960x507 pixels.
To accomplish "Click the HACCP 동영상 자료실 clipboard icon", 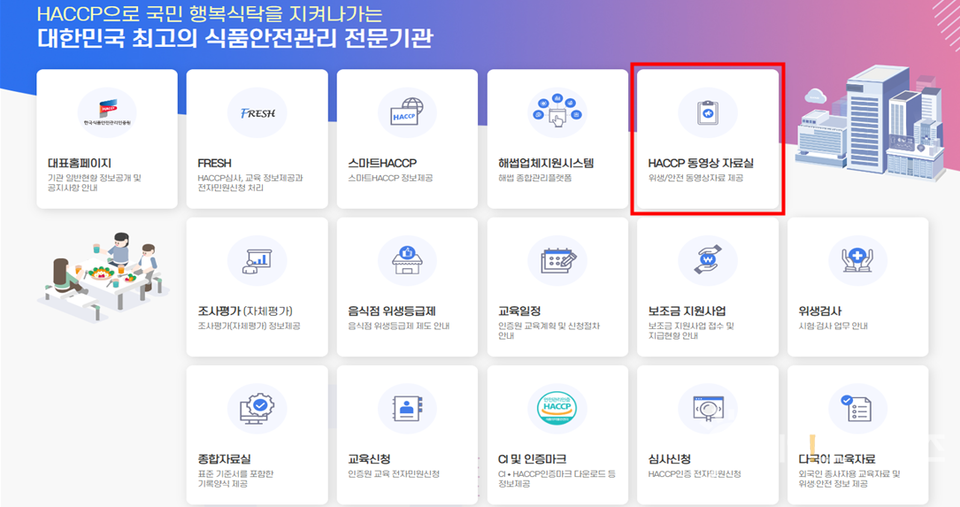I will tap(708, 113).
